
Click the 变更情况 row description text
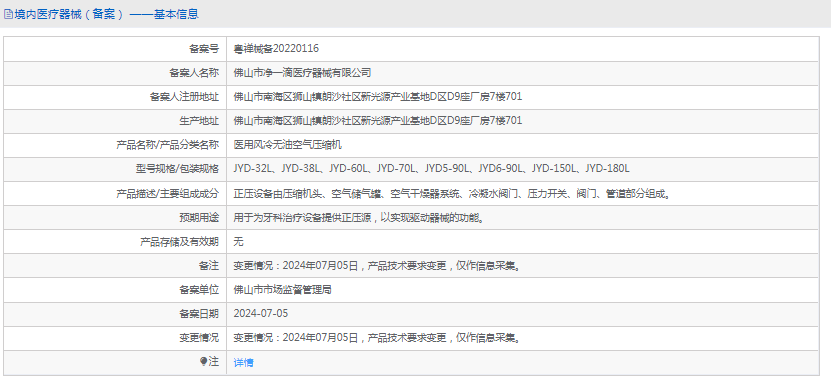click(377, 337)
